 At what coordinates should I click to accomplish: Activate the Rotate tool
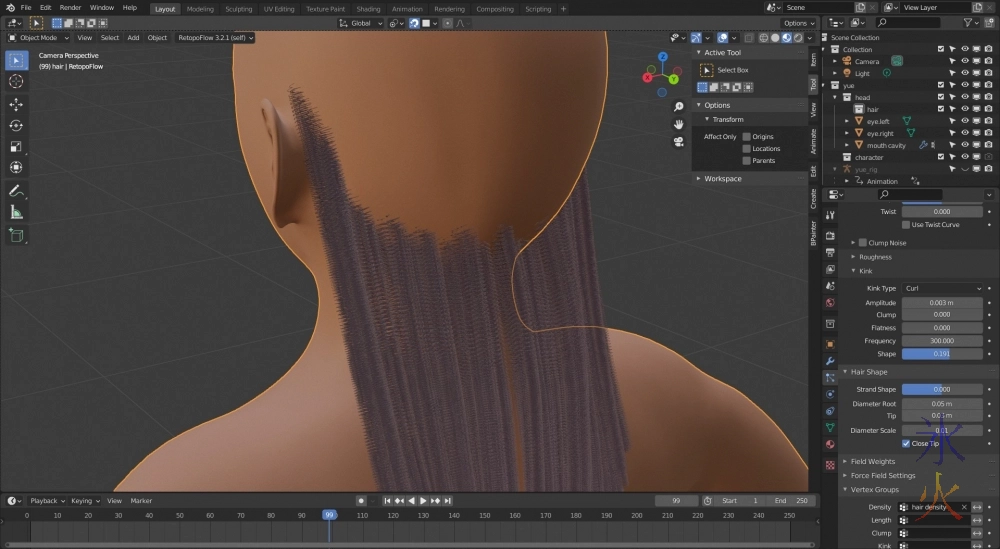(16, 125)
